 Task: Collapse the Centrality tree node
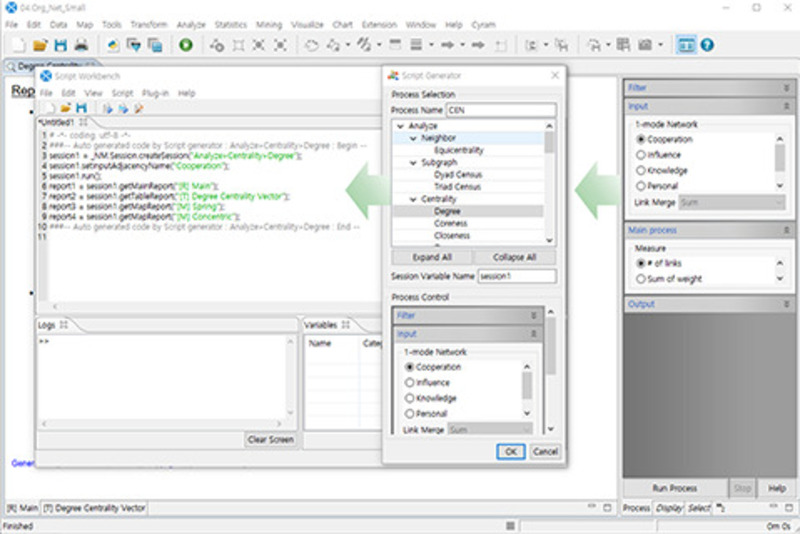point(414,199)
